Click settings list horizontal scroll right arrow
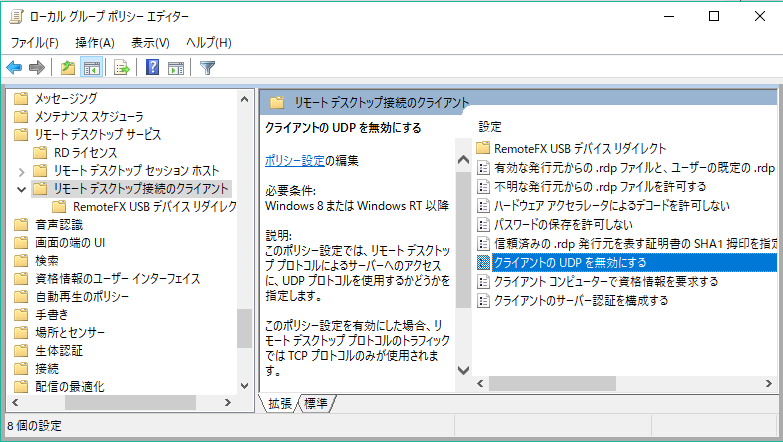 769,384
